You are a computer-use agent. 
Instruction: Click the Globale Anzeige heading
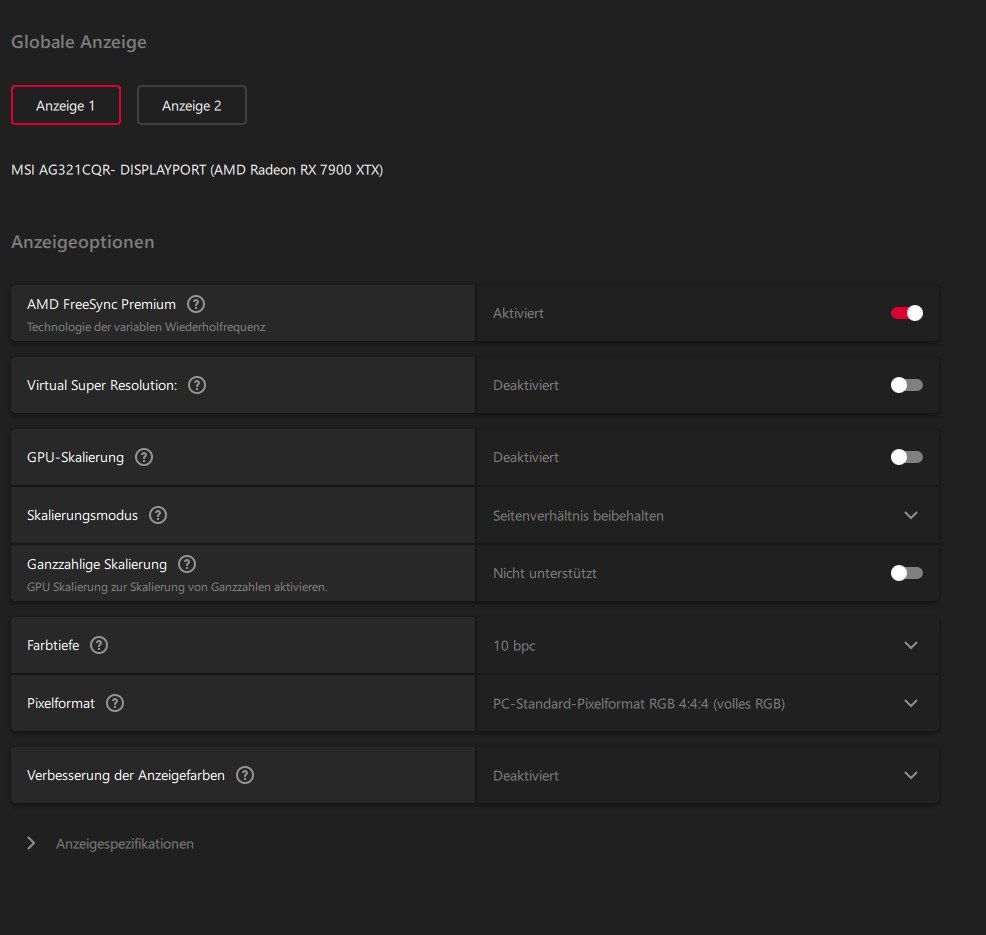pos(79,42)
